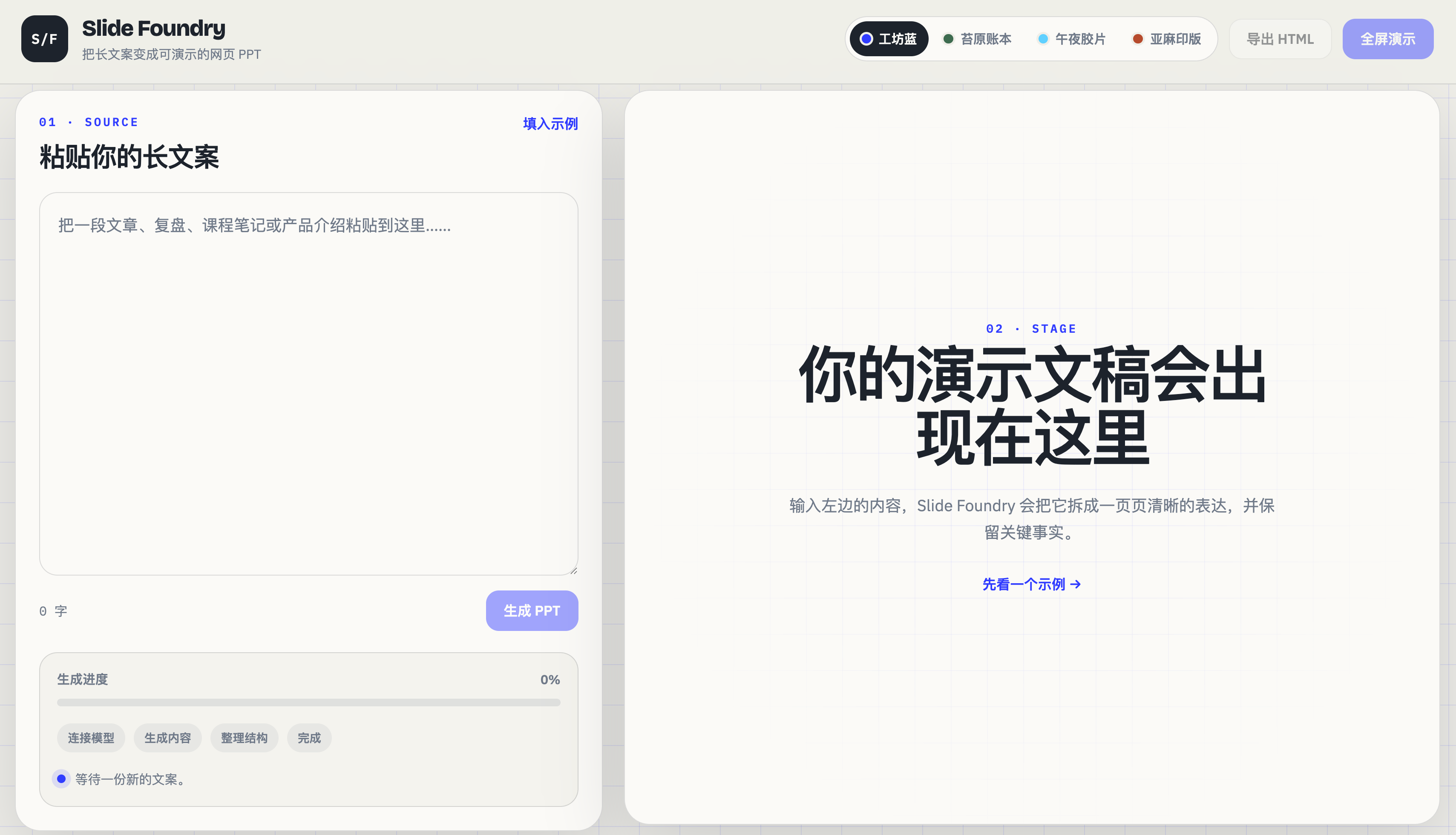Click the 你的演示文稿会出现在这里 headline
This screenshot has width=1456, height=835.
pyautogui.click(x=1032, y=405)
